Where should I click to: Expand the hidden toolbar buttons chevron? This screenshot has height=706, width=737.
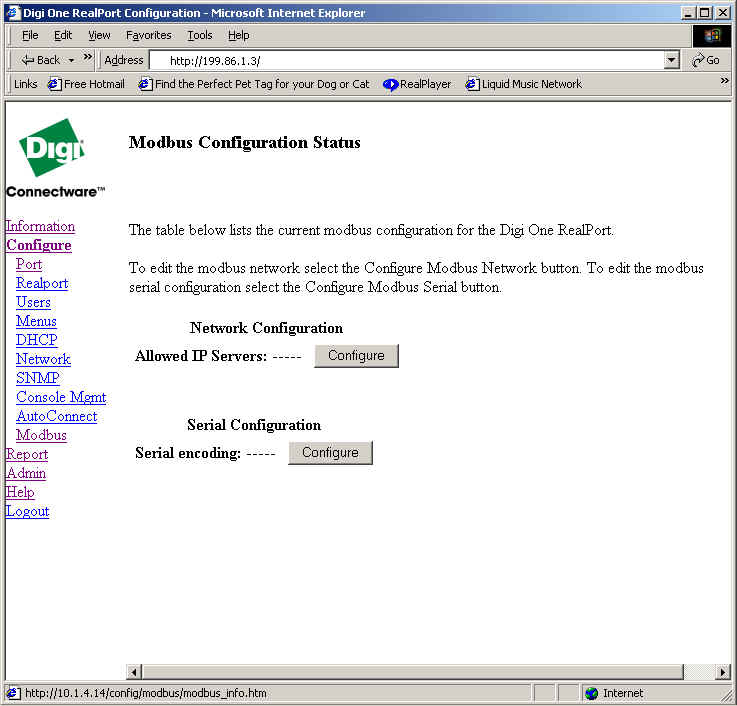(88, 58)
